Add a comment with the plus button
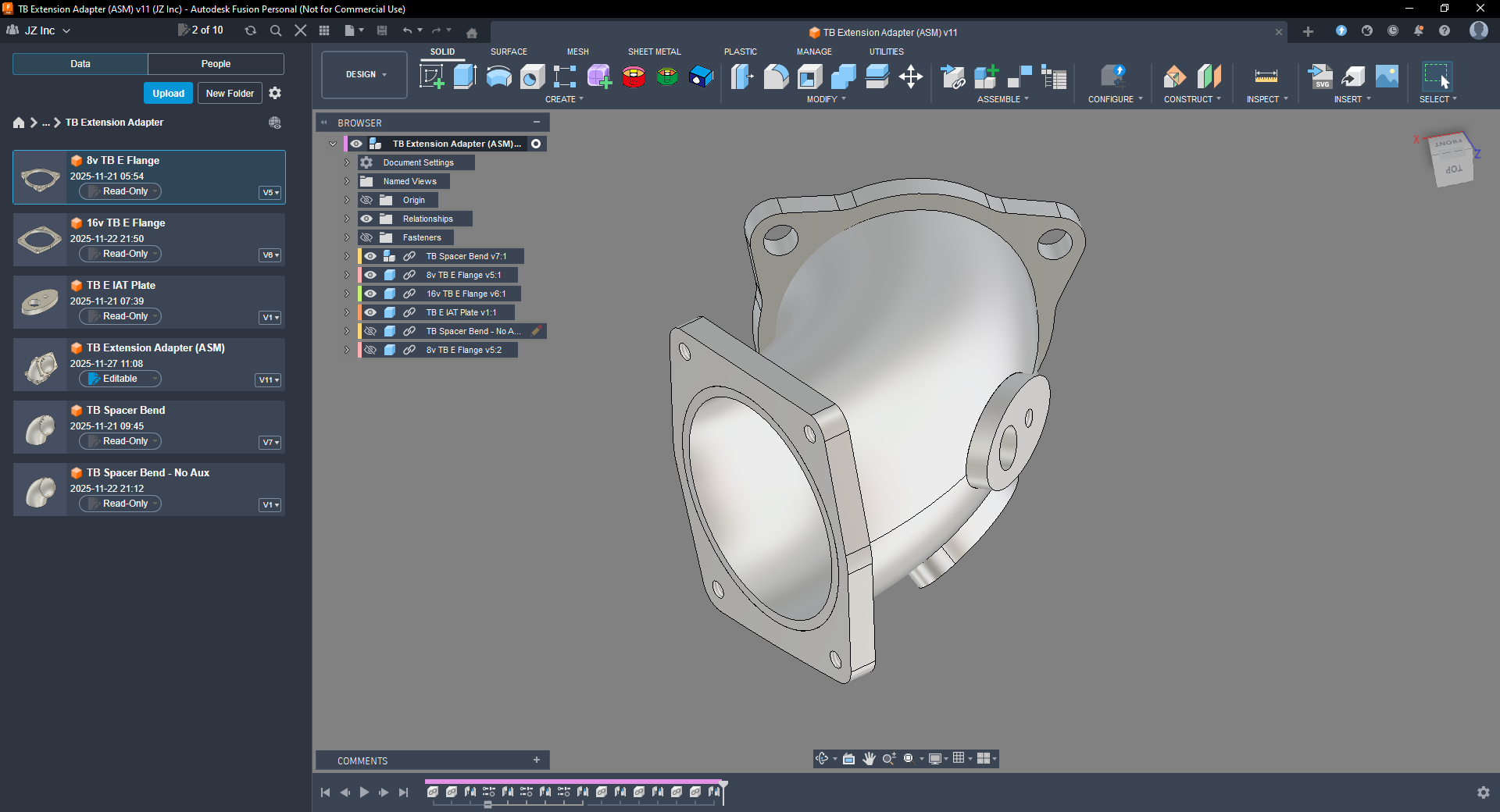The height and width of the screenshot is (812, 1500). coord(537,760)
